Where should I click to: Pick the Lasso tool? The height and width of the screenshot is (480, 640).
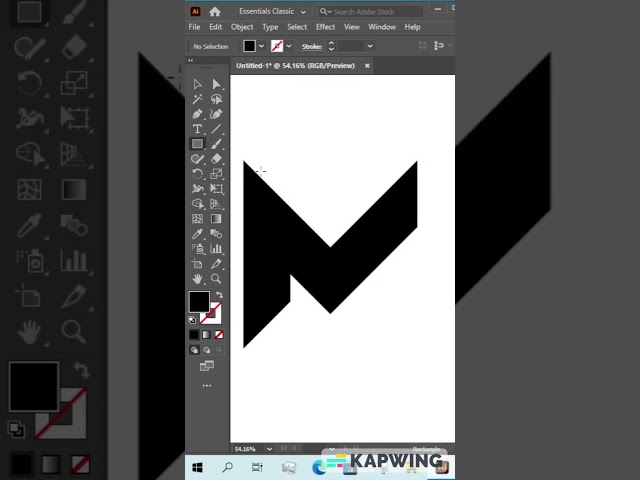216,99
